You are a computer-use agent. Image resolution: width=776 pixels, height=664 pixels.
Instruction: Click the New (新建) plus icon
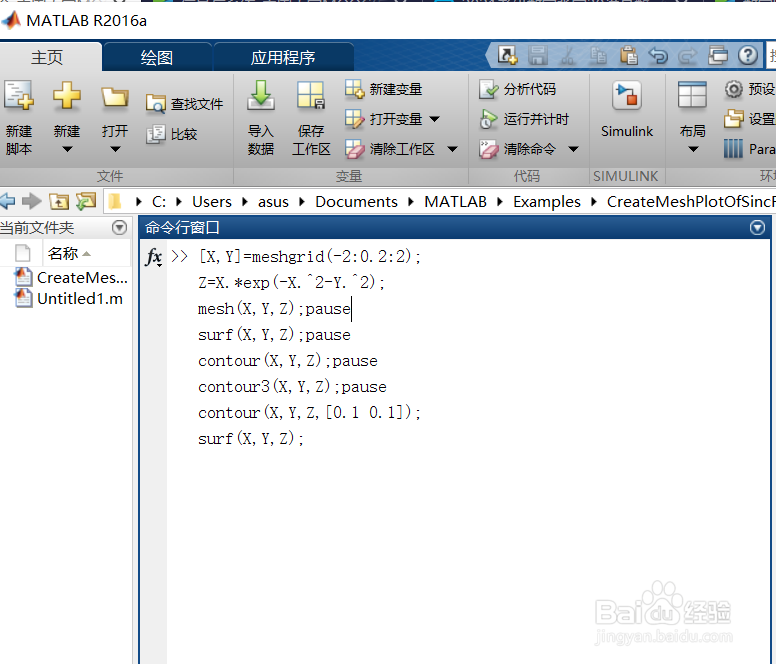coord(67,95)
